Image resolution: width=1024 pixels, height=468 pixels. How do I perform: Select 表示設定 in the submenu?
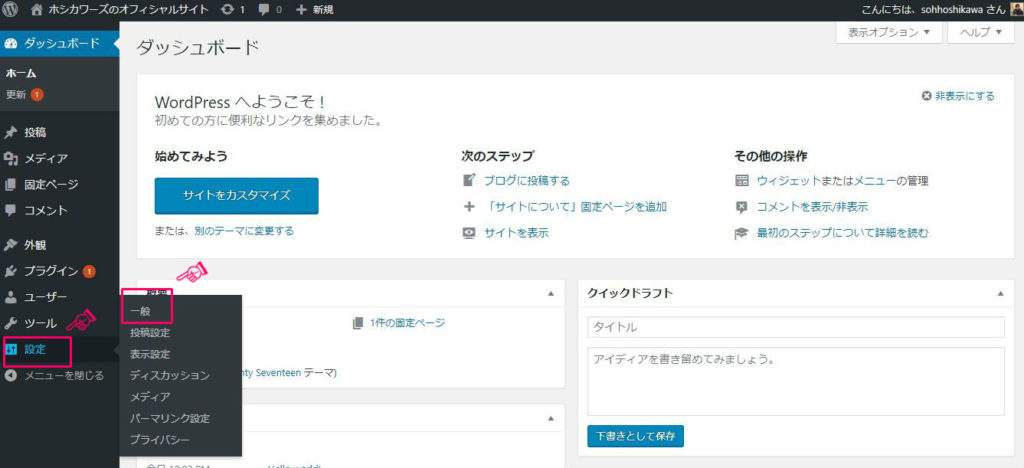(150, 354)
